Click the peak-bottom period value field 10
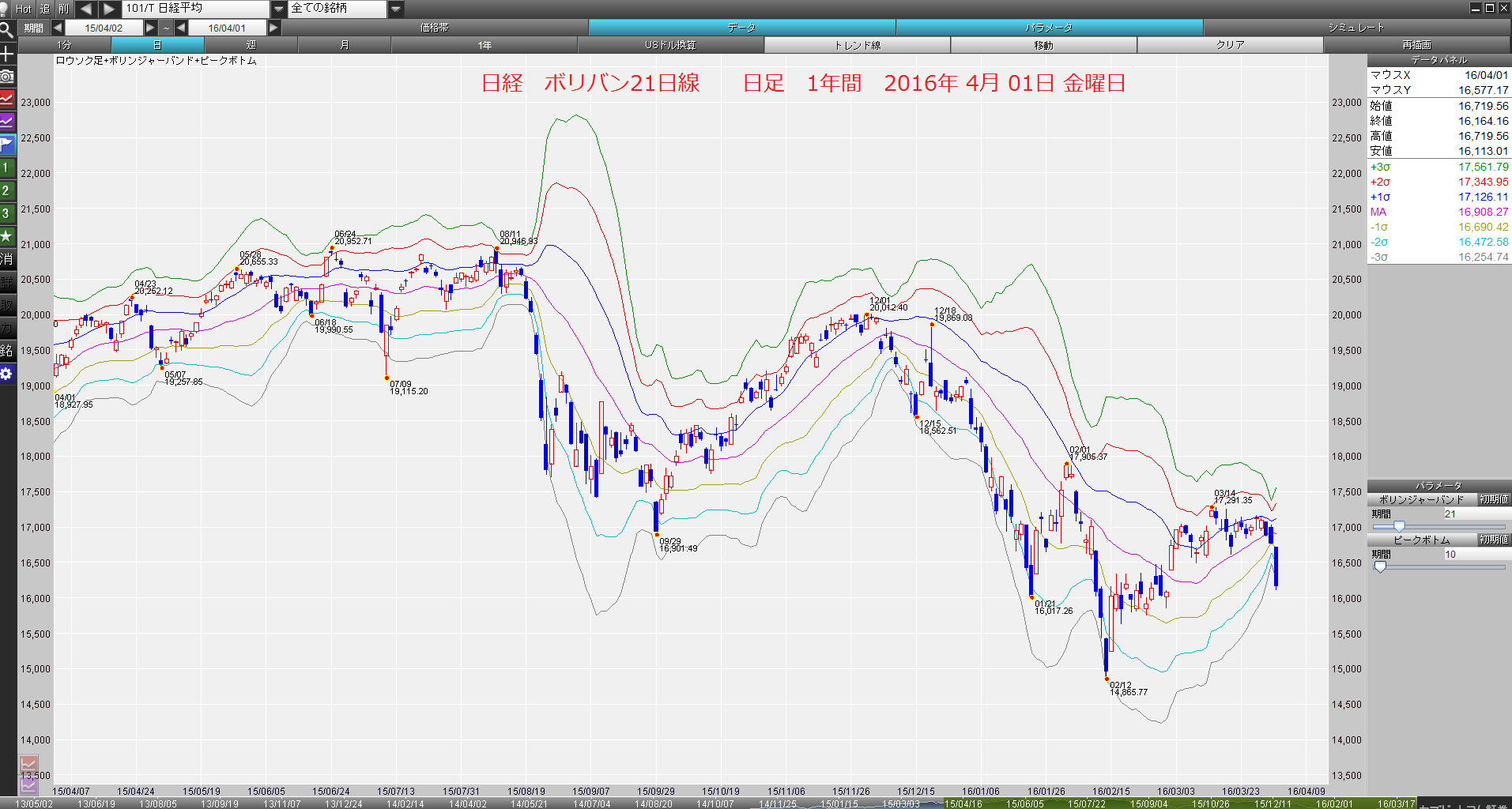 pos(1476,554)
